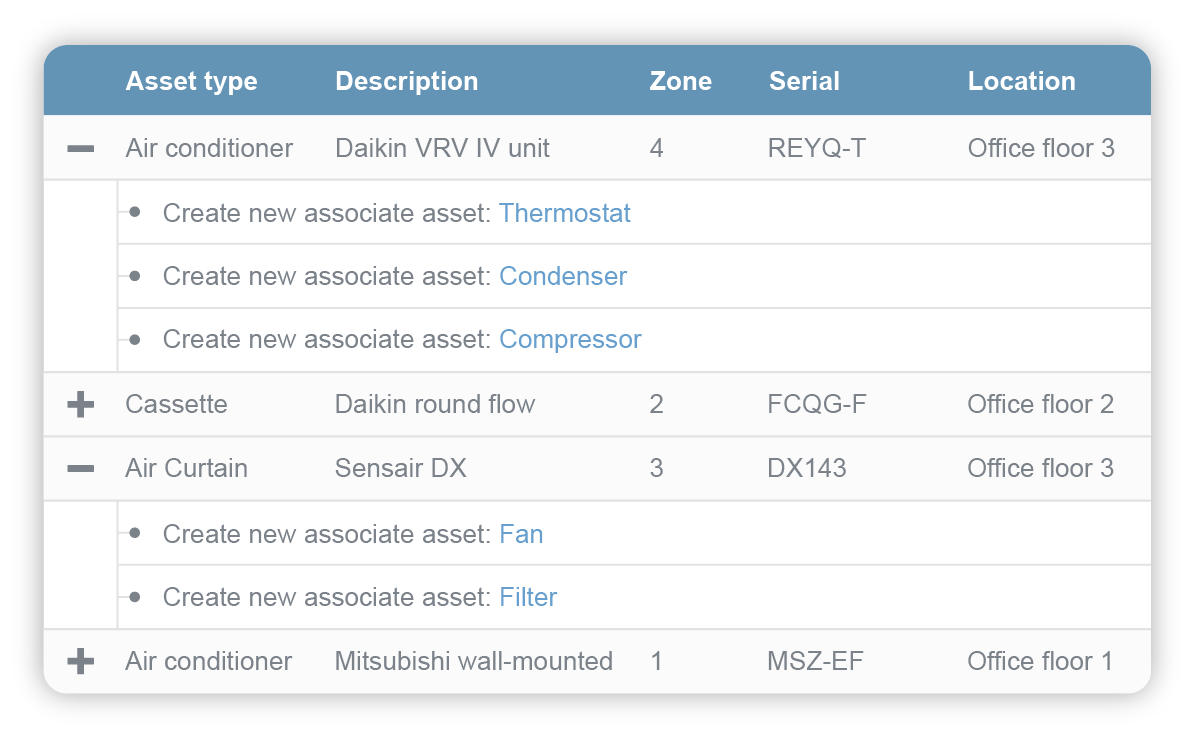Click the Filter associate asset link
This screenshot has width=1200, height=744.
[x=528, y=597]
